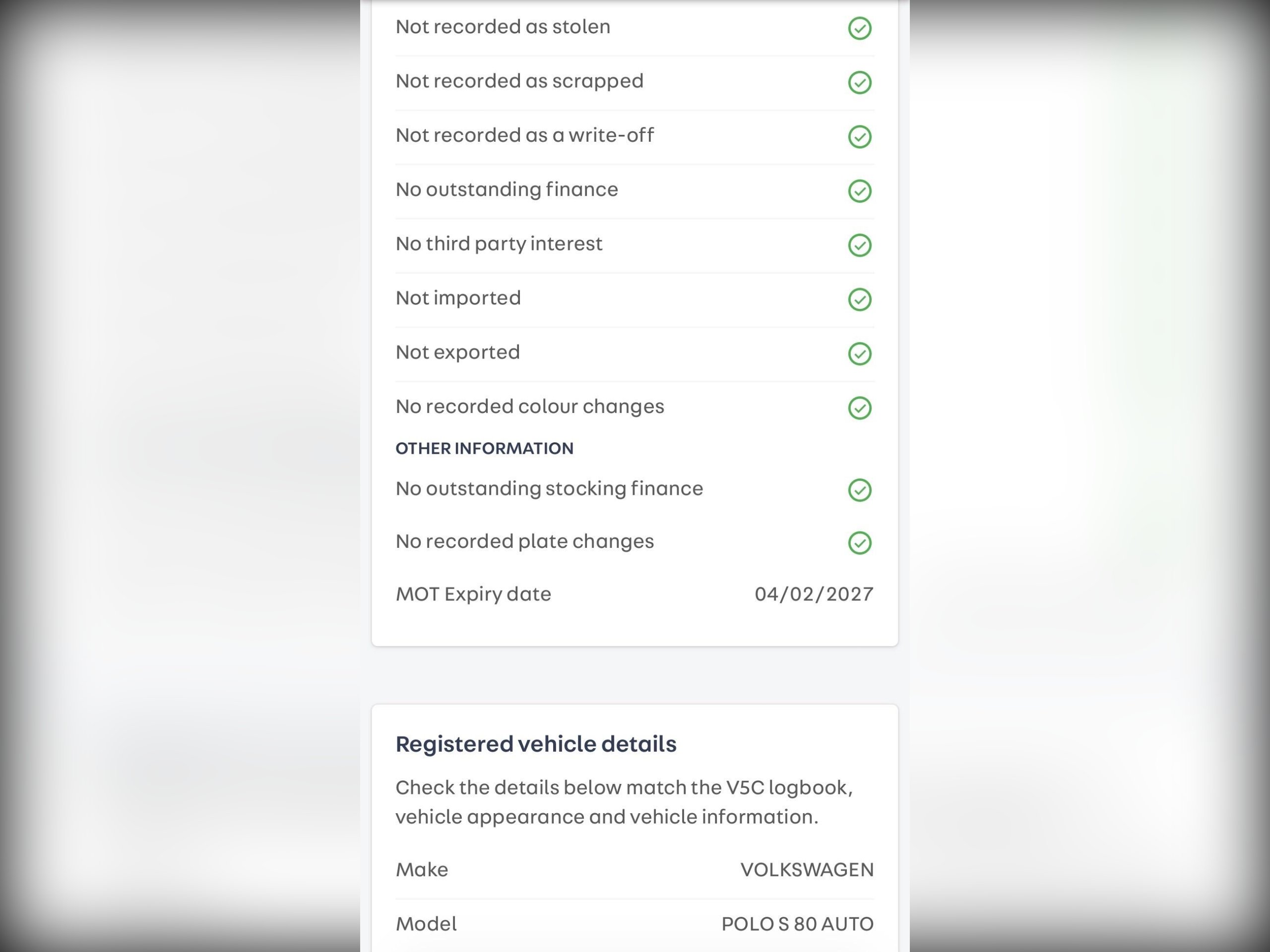Click the VOLKSWAGEN make value
This screenshot has height=952, width=1270.
coord(807,869)
